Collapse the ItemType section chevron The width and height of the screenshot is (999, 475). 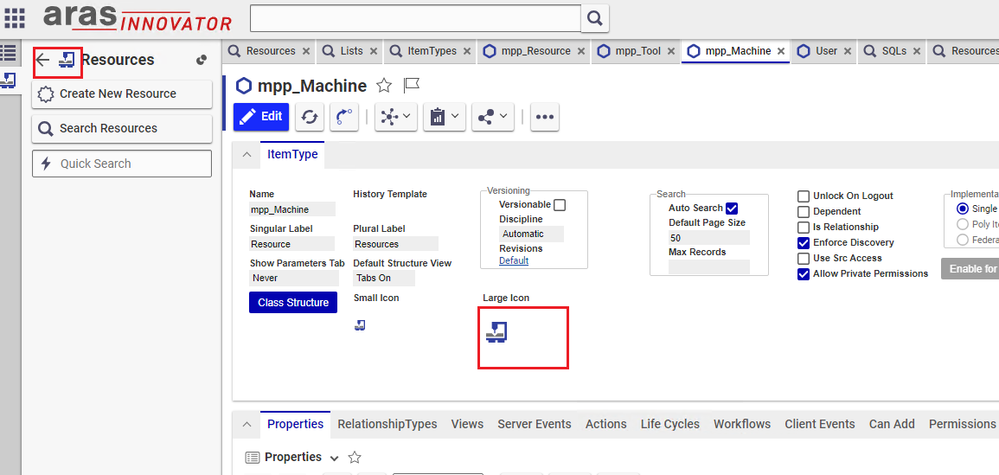tap(247, 155)
